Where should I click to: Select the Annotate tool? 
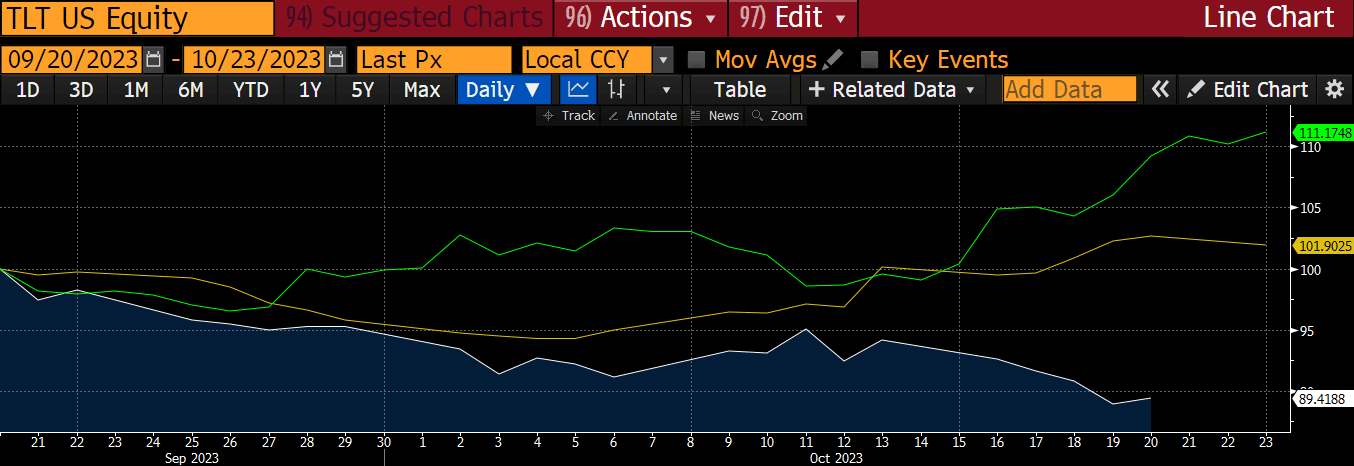(x=643, y=116)
